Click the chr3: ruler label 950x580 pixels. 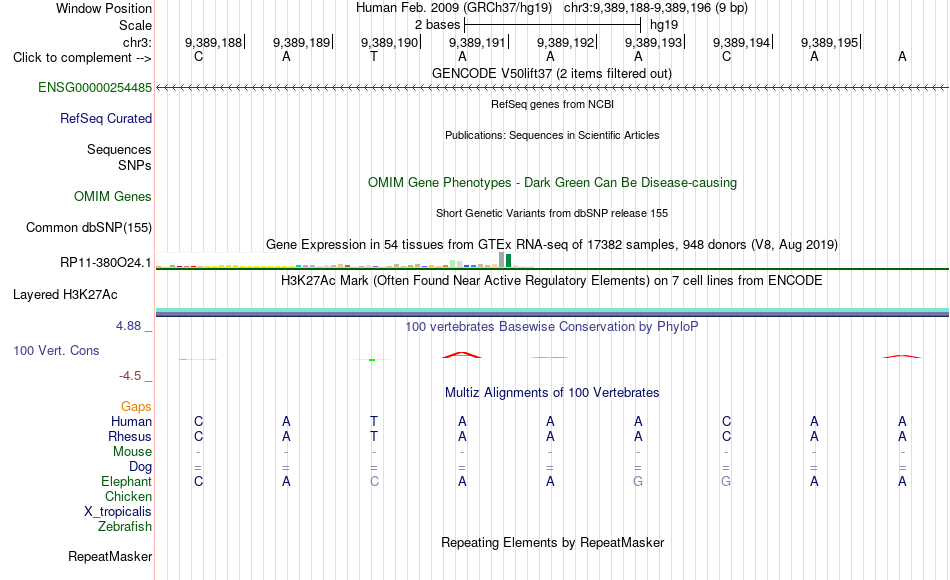[137, 42]
